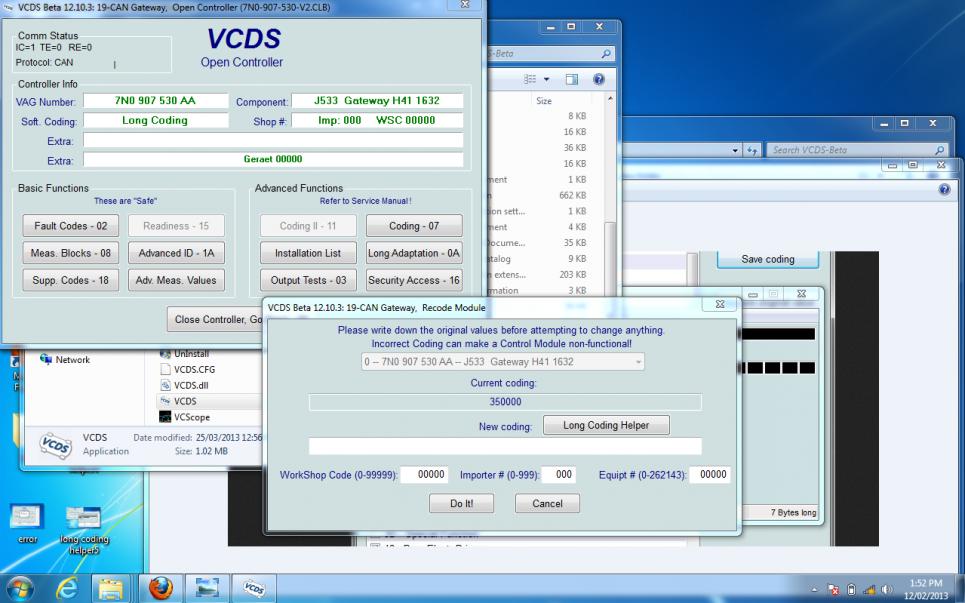Click the Supp. Codes - 18 button
The width and height of the screenshot is (965, 603).
pos(71,280)
